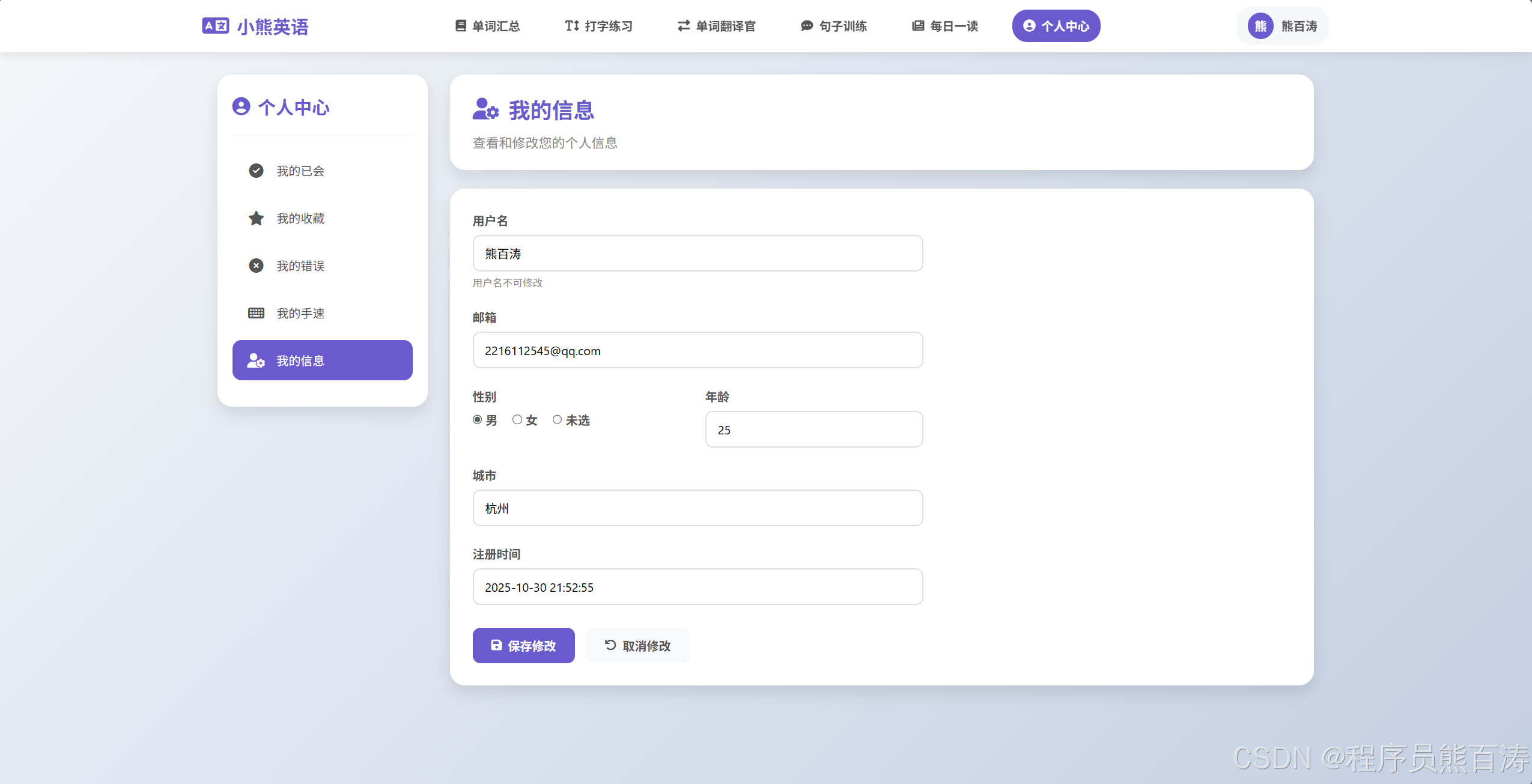This screenshot has height=784, width=1532.
Task: Click the swap arrows icon beside 单词翻译官
Action: click(684, 26)
